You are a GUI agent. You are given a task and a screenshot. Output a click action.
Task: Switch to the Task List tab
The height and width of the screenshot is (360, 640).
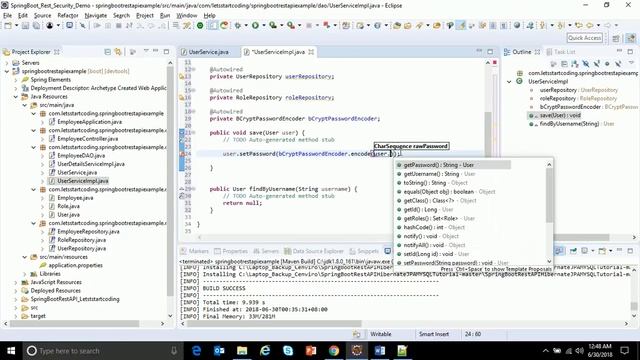[560, 52]
